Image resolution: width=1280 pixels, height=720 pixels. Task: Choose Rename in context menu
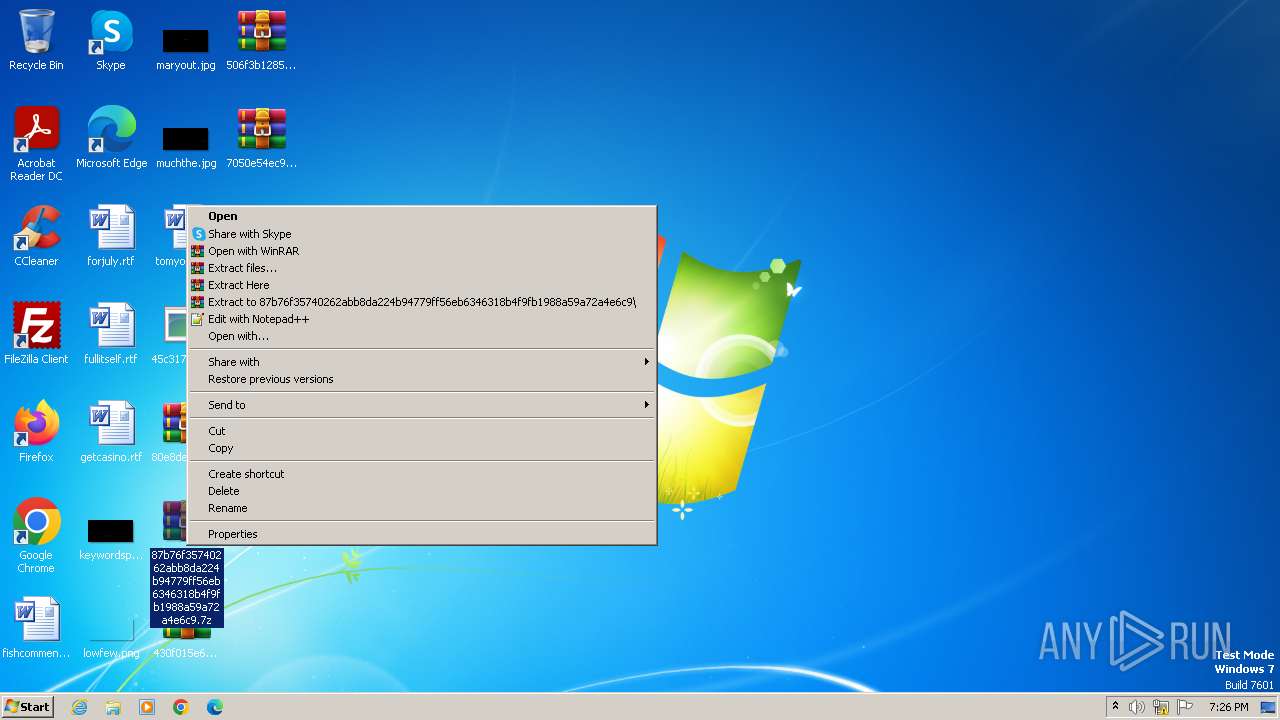point(422,508)
